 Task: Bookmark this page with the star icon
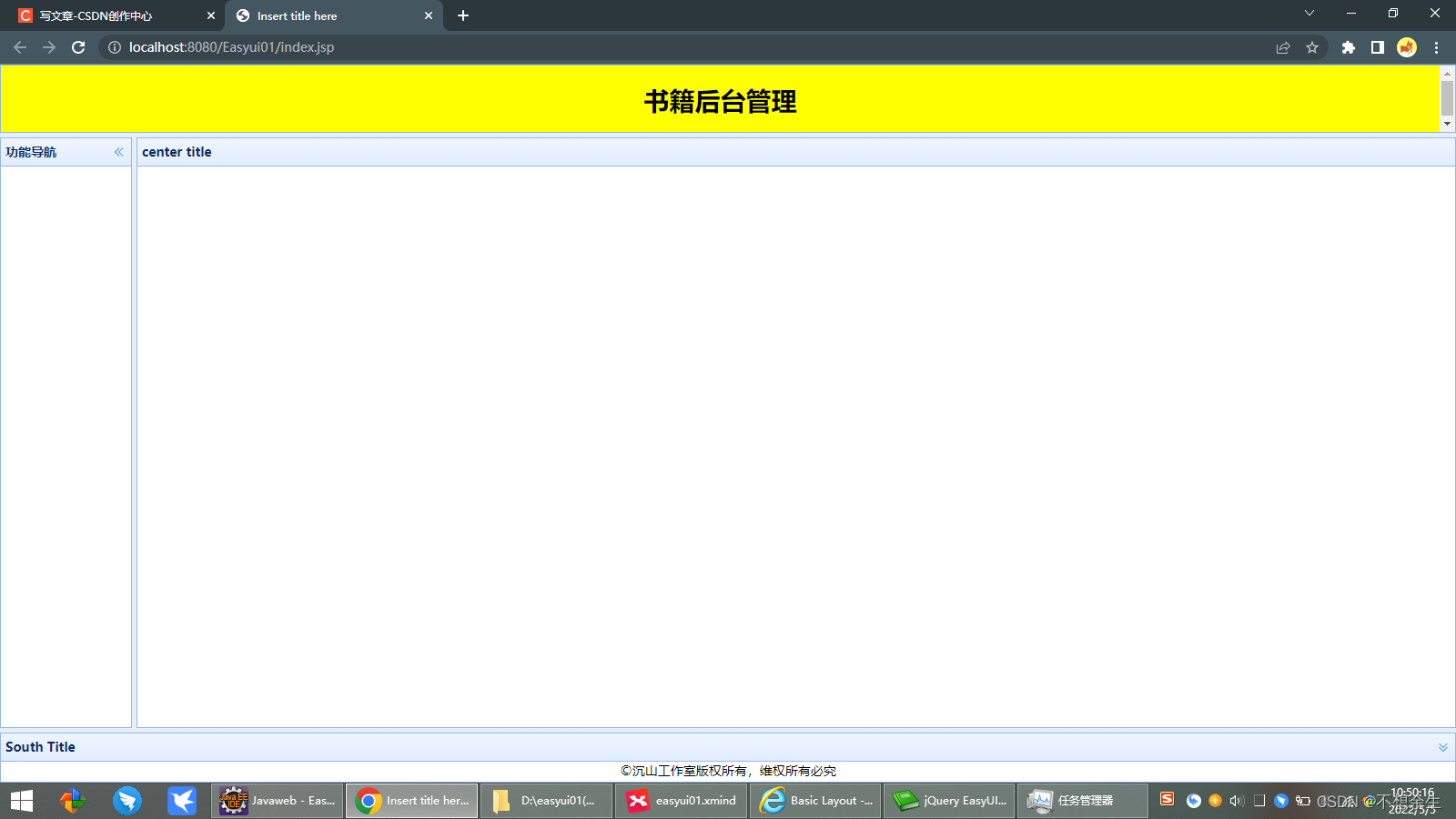coord(1312,47)
